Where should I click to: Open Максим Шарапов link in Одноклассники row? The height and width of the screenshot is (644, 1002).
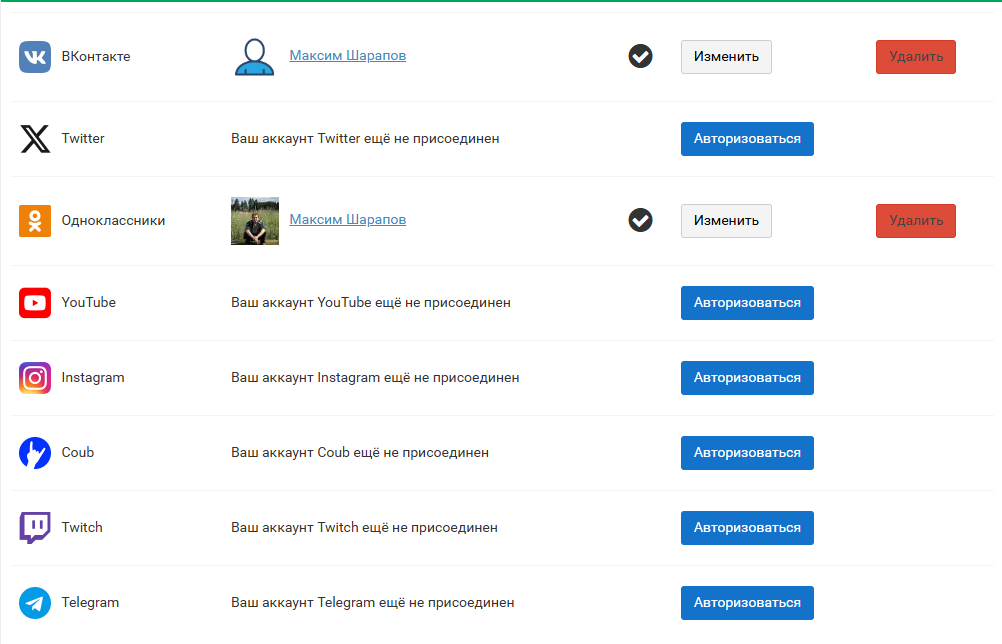point(348,220)
